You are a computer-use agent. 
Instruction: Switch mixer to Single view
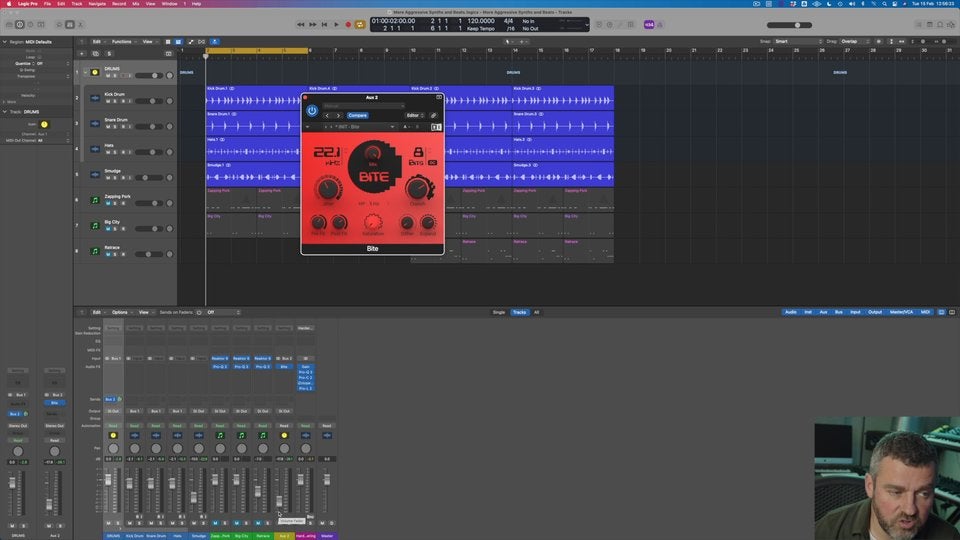pyautogui.click(x=499, y=312)
